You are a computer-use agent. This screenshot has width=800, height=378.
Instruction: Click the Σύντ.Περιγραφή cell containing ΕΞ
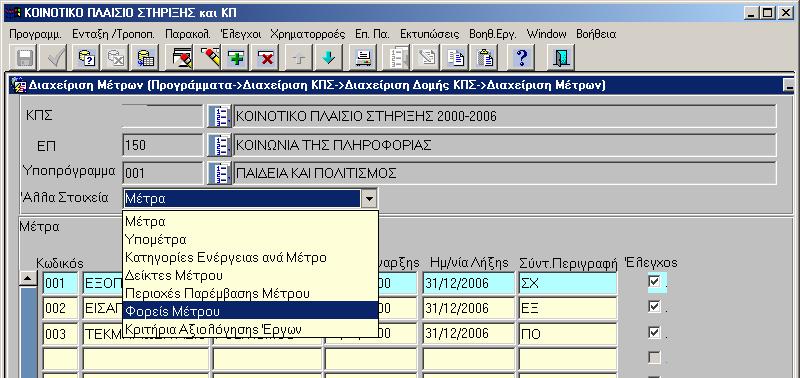(568, 308)
